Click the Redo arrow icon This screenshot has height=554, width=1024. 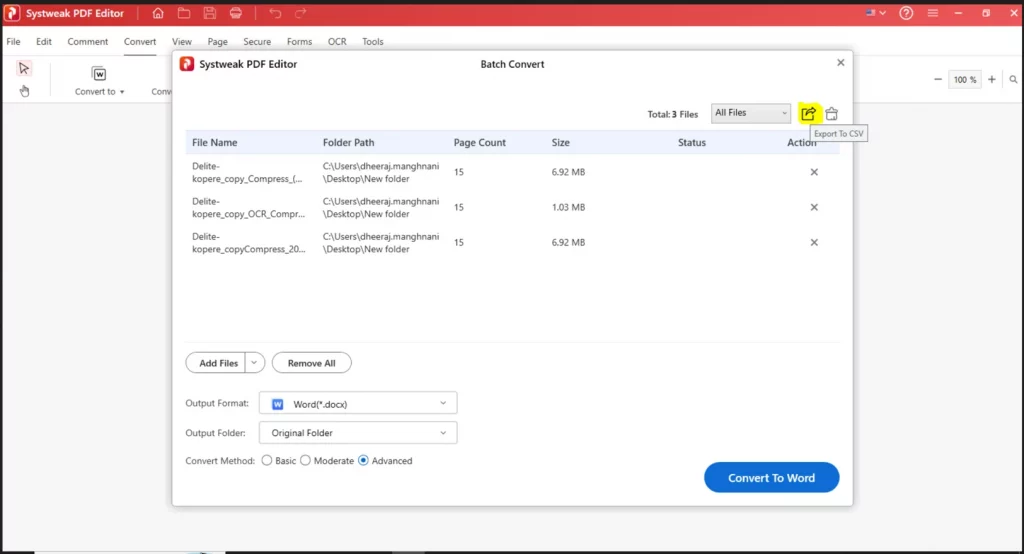pos(300,13)
